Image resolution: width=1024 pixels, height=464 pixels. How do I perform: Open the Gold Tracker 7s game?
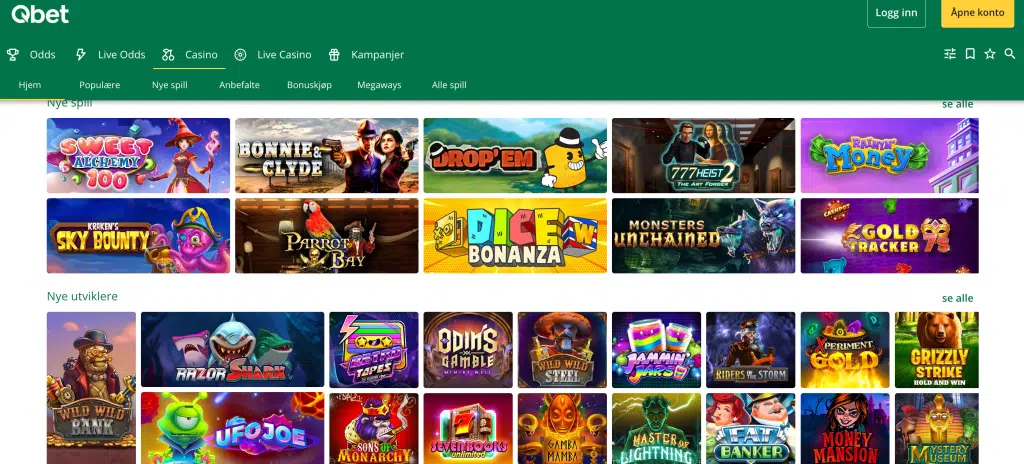click(x=889, y=236)
